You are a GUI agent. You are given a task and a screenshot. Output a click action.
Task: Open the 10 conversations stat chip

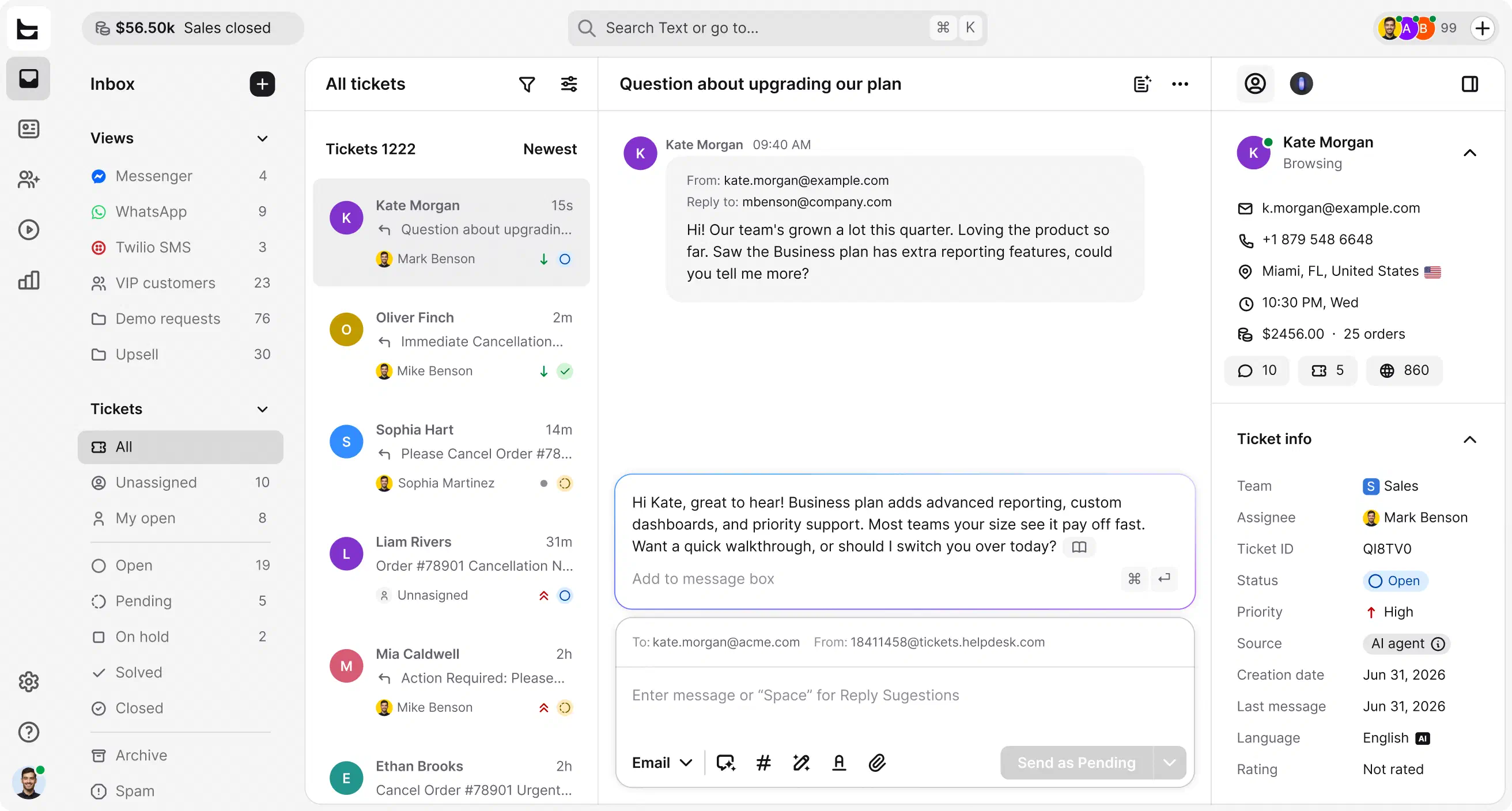[x=1256, y=371]
